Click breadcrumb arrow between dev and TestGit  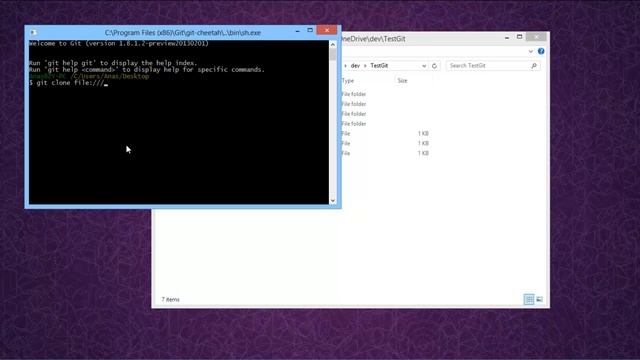point(365,66)
